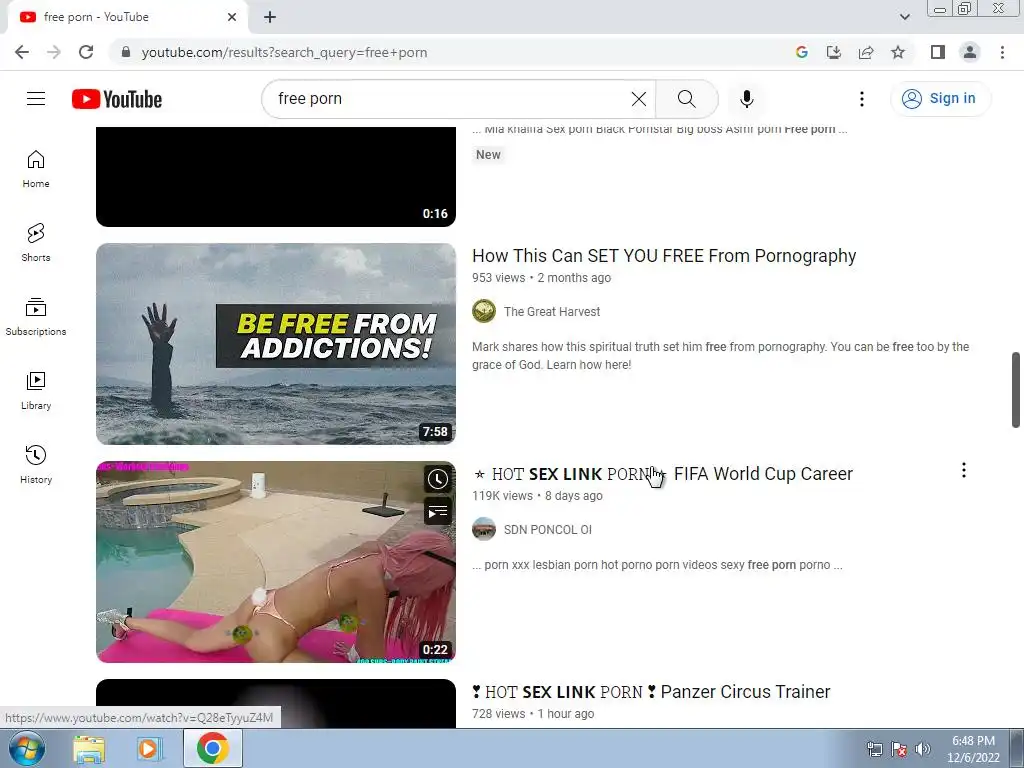The width and height of the screenshot is (1024, 768).
Task: Click the 728 views • 1 hour ago text
Action: coord(533,714)
